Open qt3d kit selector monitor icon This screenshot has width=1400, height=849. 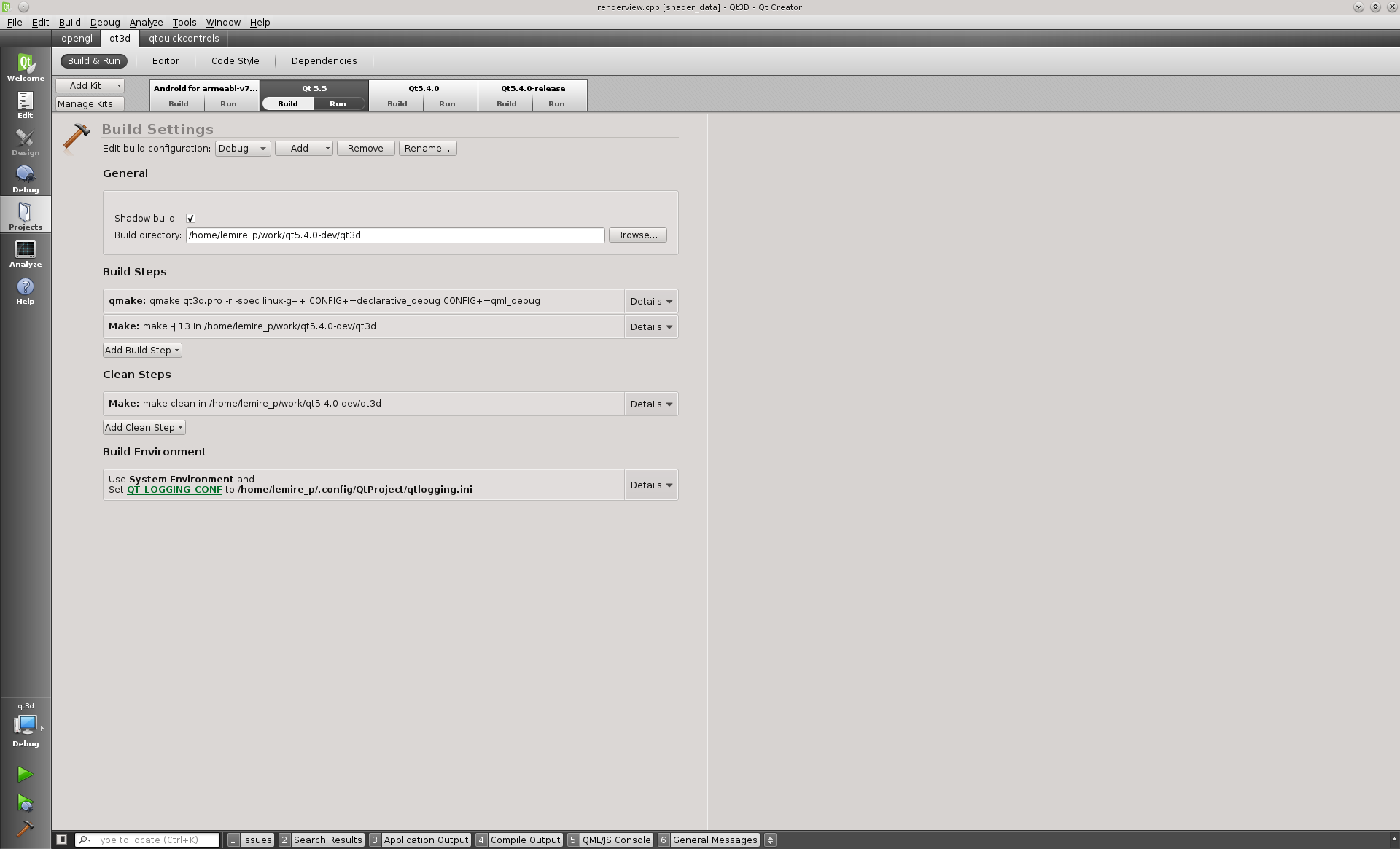click(x=26, y=724)
